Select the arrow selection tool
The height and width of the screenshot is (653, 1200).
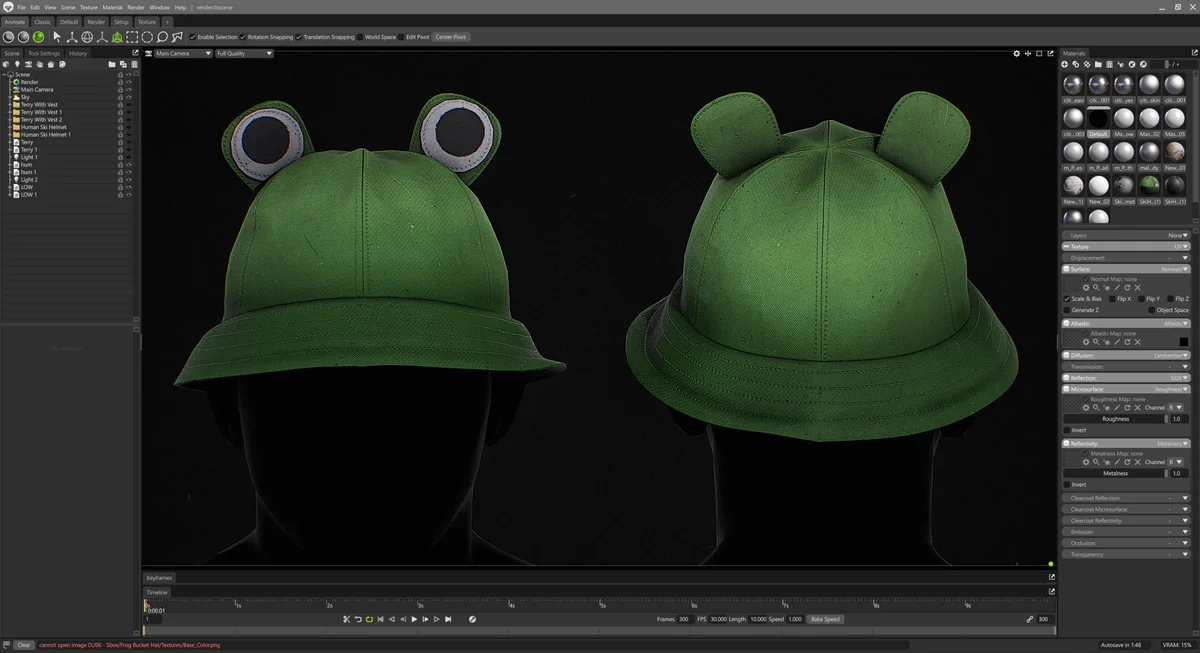(57, 37)
